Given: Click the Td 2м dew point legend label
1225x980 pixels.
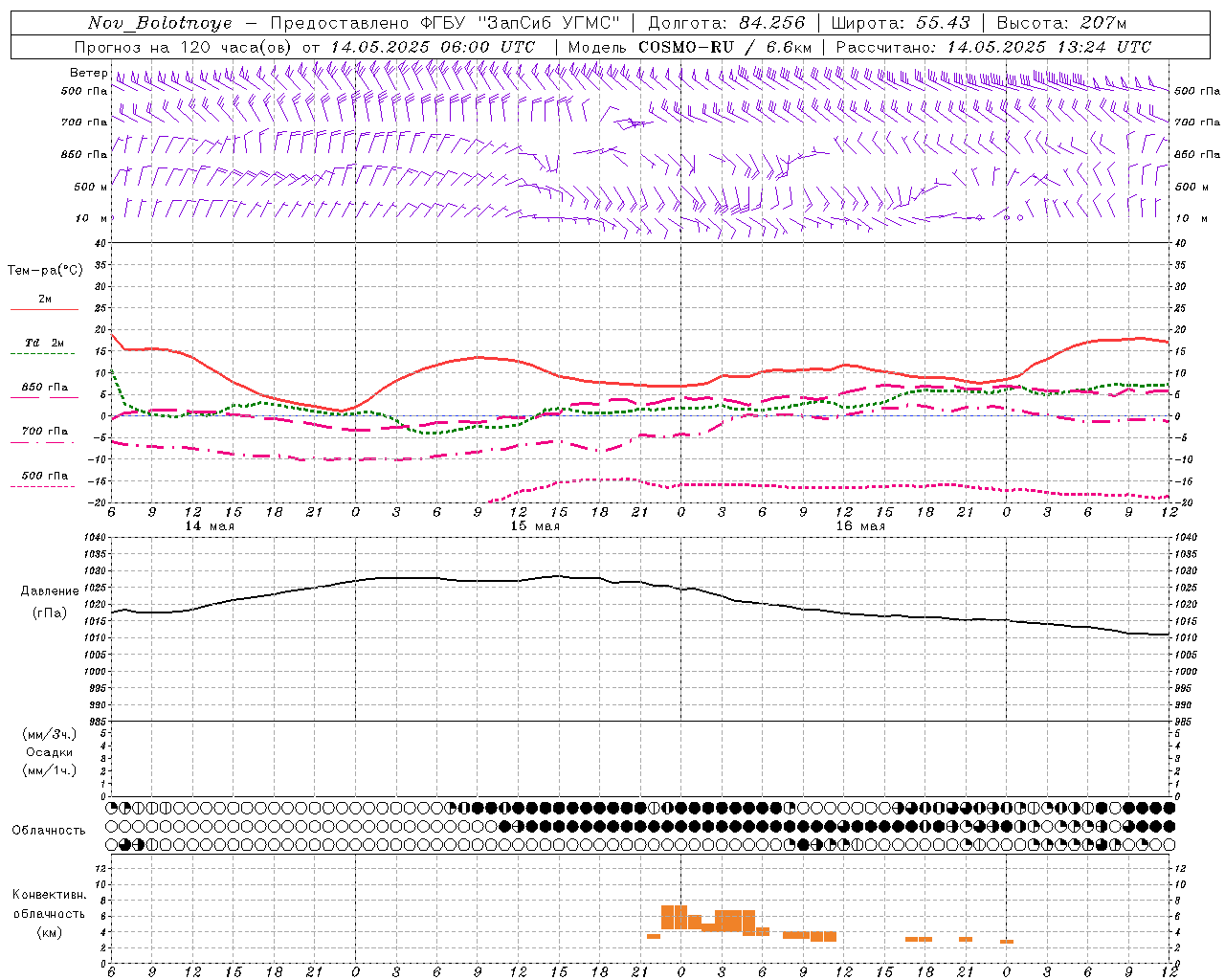Looking at the screenshot, I should coord(45,343).
